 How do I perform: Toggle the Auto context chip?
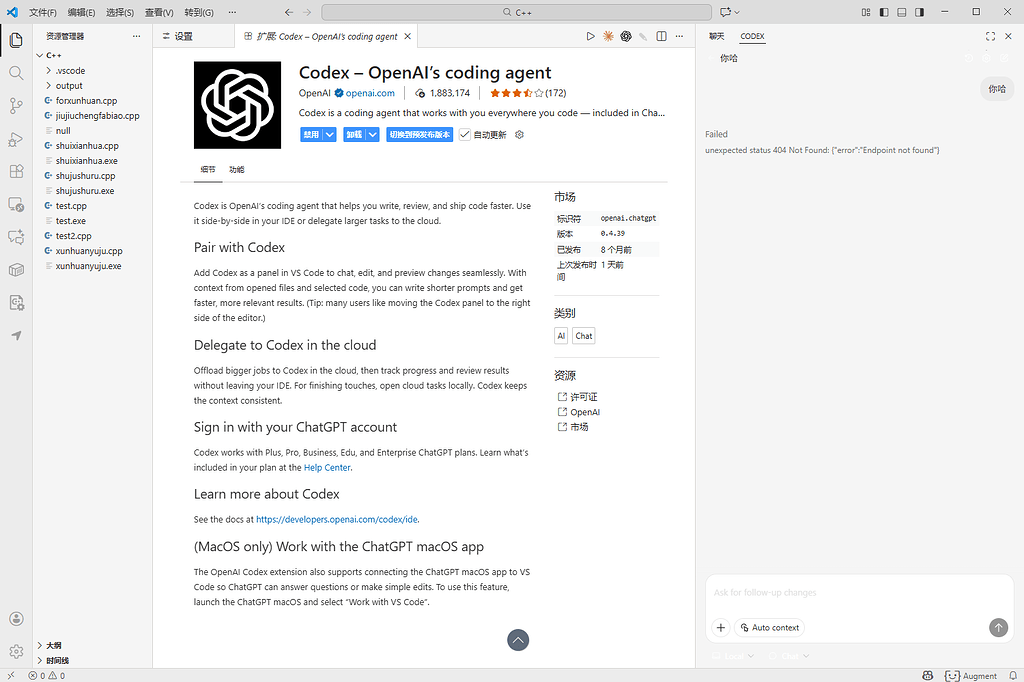coord(769,628)
